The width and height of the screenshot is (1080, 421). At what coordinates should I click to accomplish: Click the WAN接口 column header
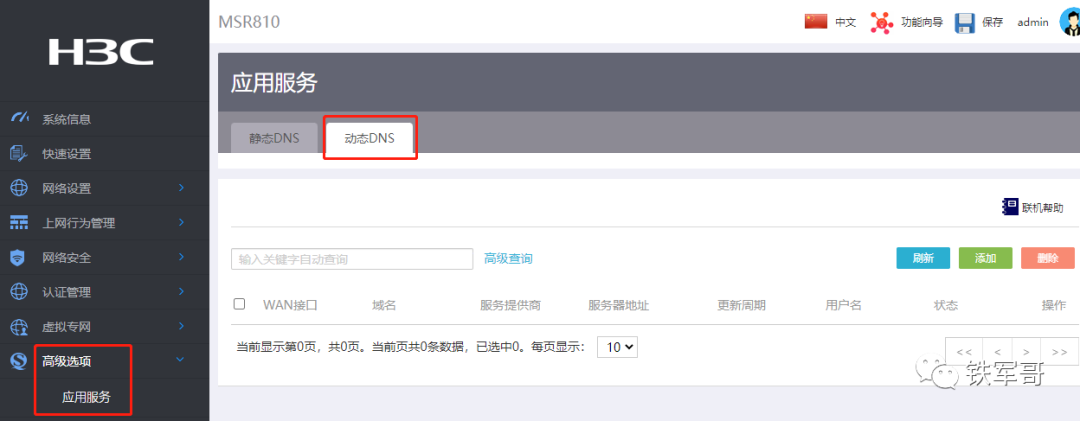click(x=290, y=305)
